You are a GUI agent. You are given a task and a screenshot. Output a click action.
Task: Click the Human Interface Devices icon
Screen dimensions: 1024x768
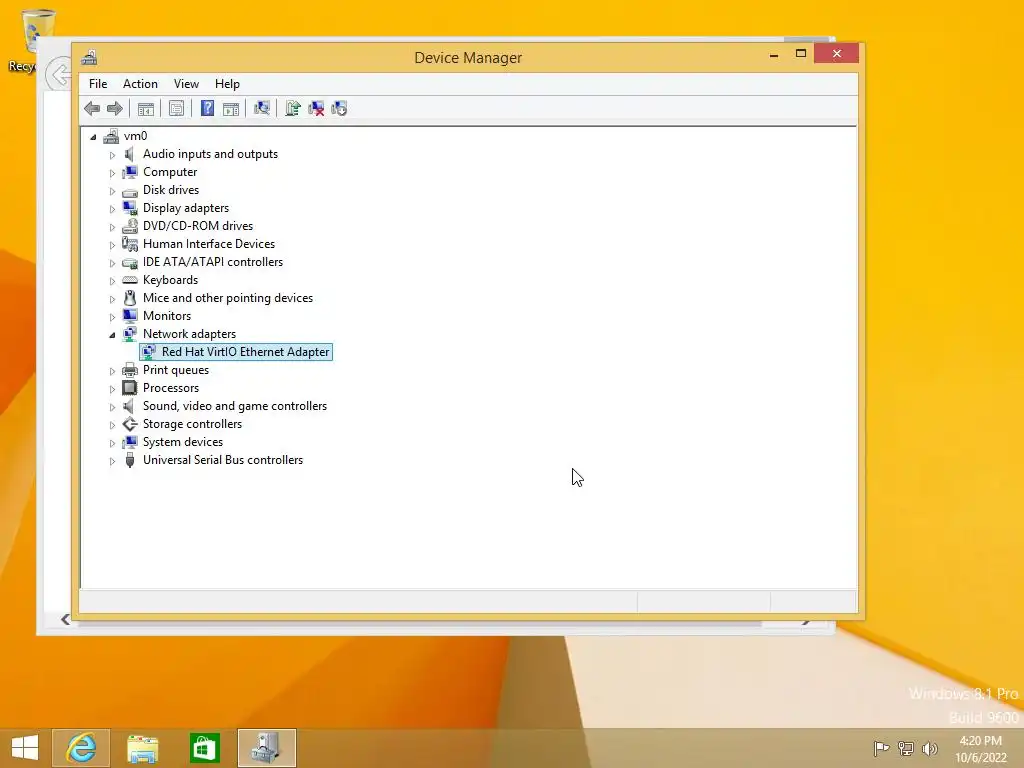[x=130, y=244]
